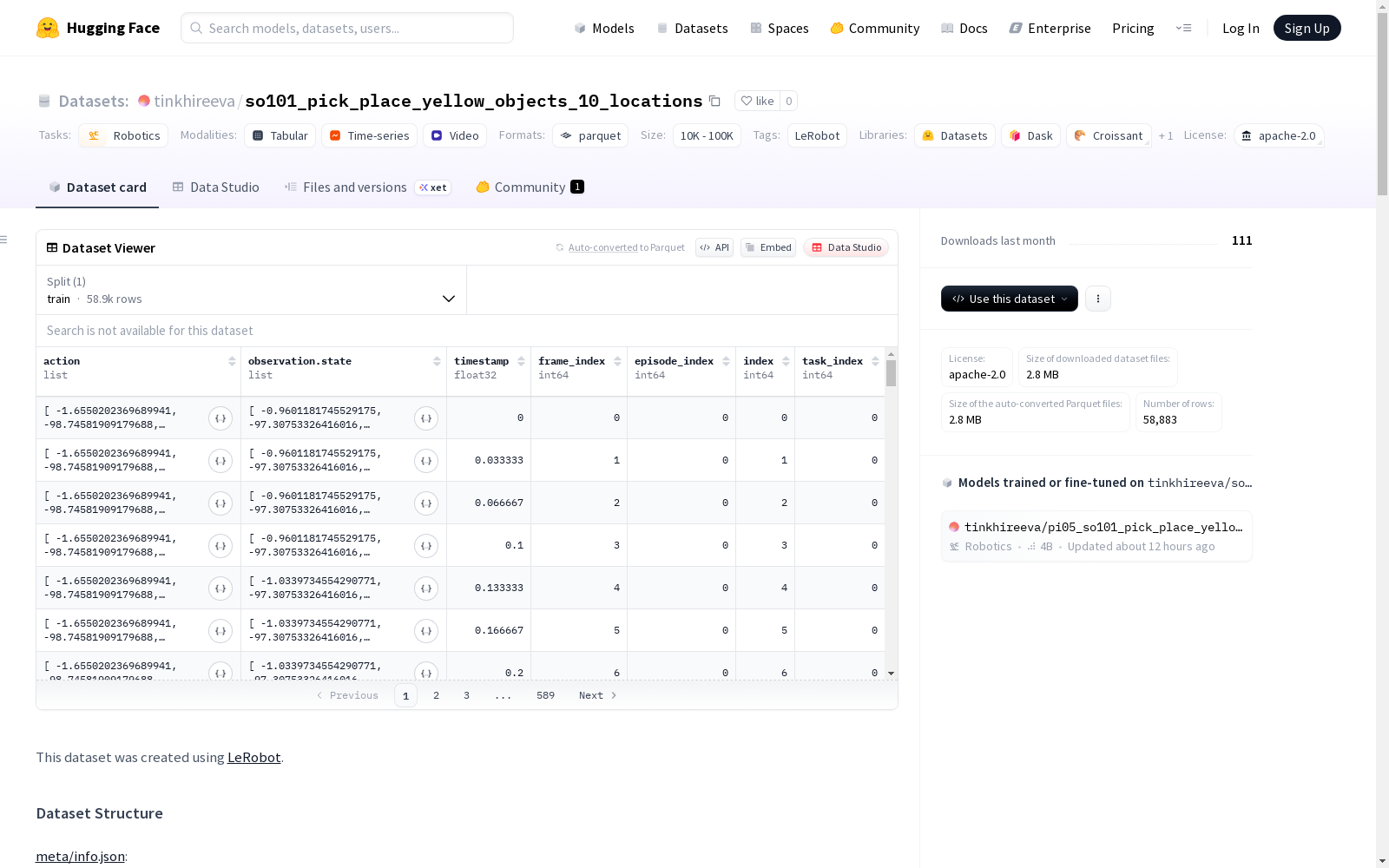Open the Files and versions tab
The height and width of the screenshot is (868, 1389).
coord(367,187)
